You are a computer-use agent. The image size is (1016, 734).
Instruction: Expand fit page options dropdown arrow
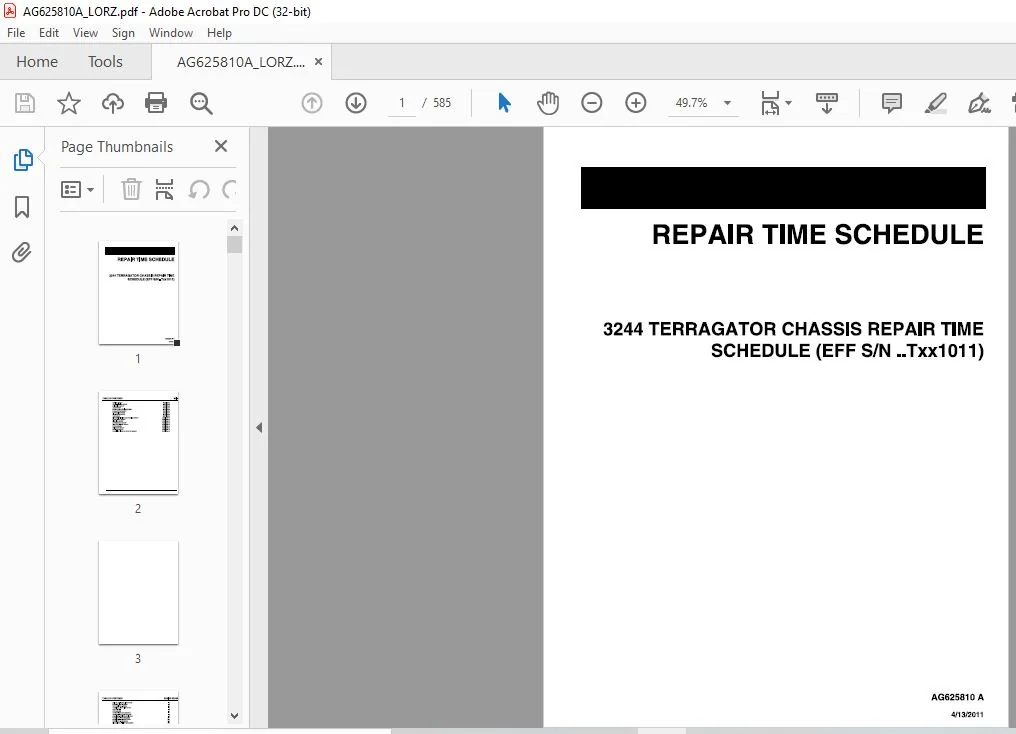789,103
